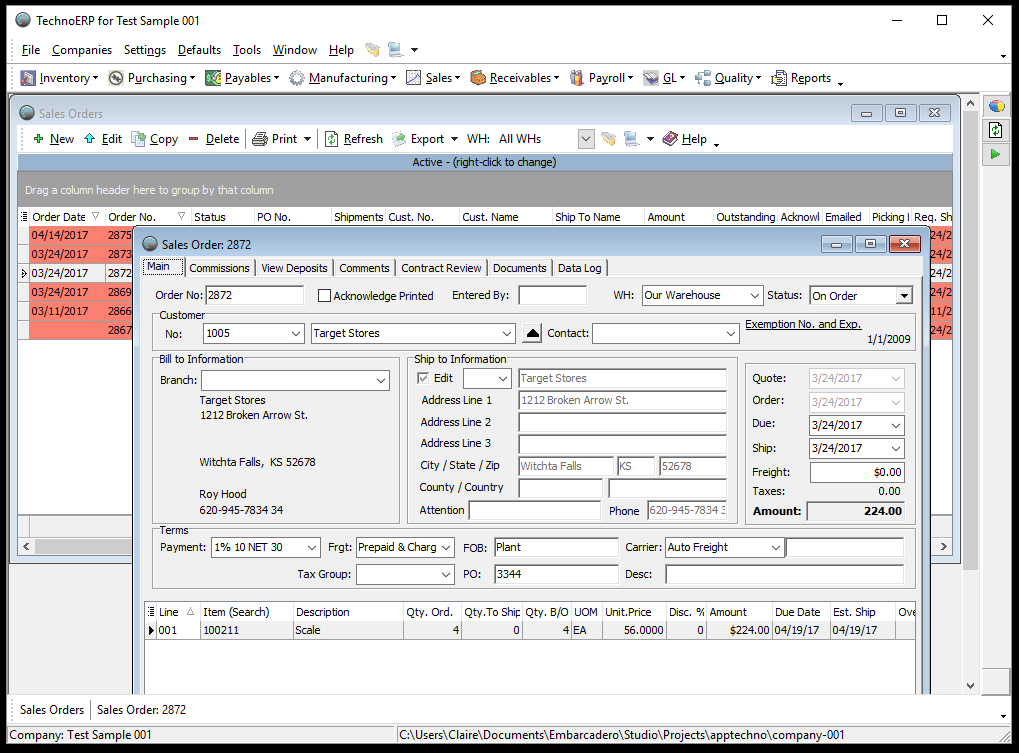The image size is (1019, 753).
Task: Click the PO field containing 3344
Action: [x=556, y=574]
